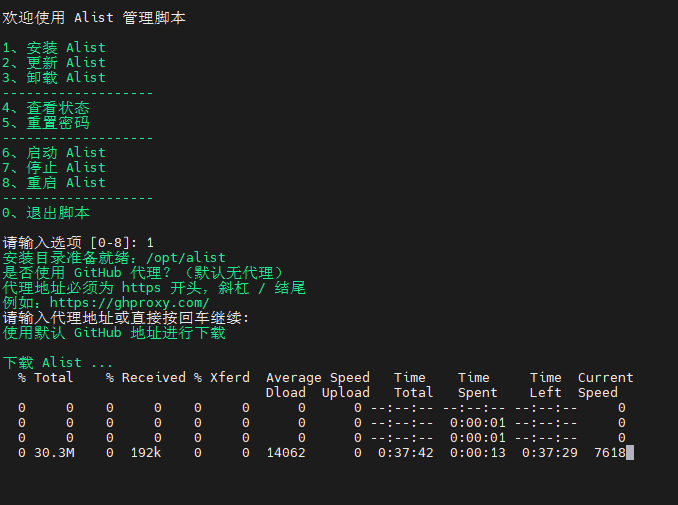Click the total time value 0:37:42

point(406,453)
